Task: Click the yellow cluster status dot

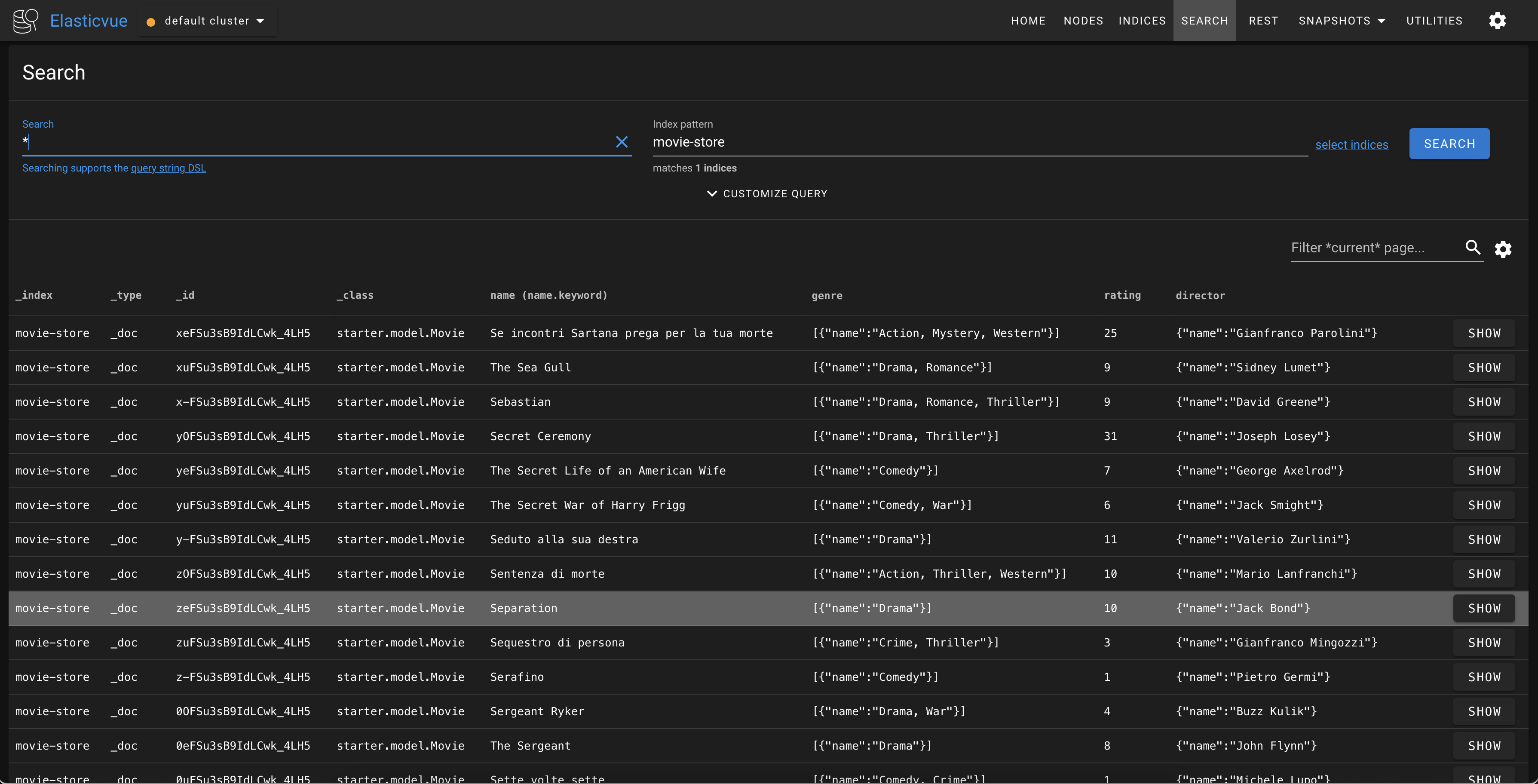Action: click(x=151, y=22)
